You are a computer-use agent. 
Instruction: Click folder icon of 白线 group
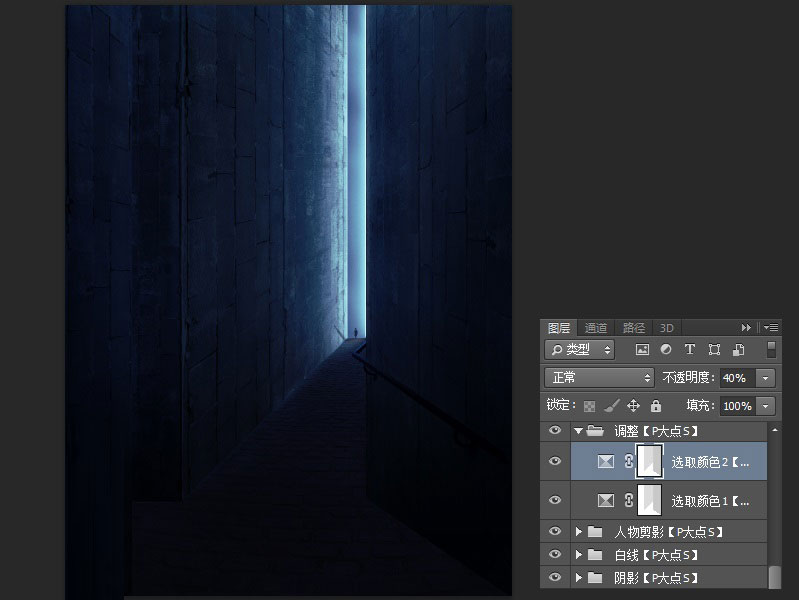point(595,555)
